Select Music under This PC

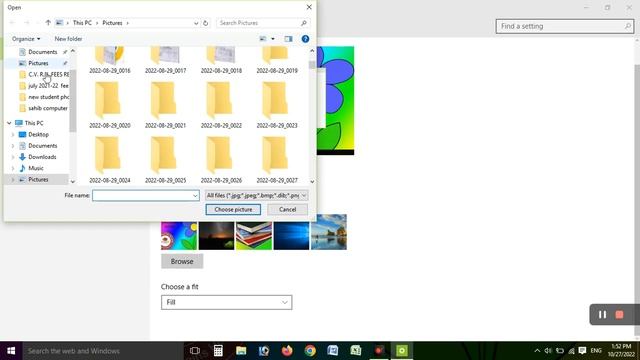(31, 168)
